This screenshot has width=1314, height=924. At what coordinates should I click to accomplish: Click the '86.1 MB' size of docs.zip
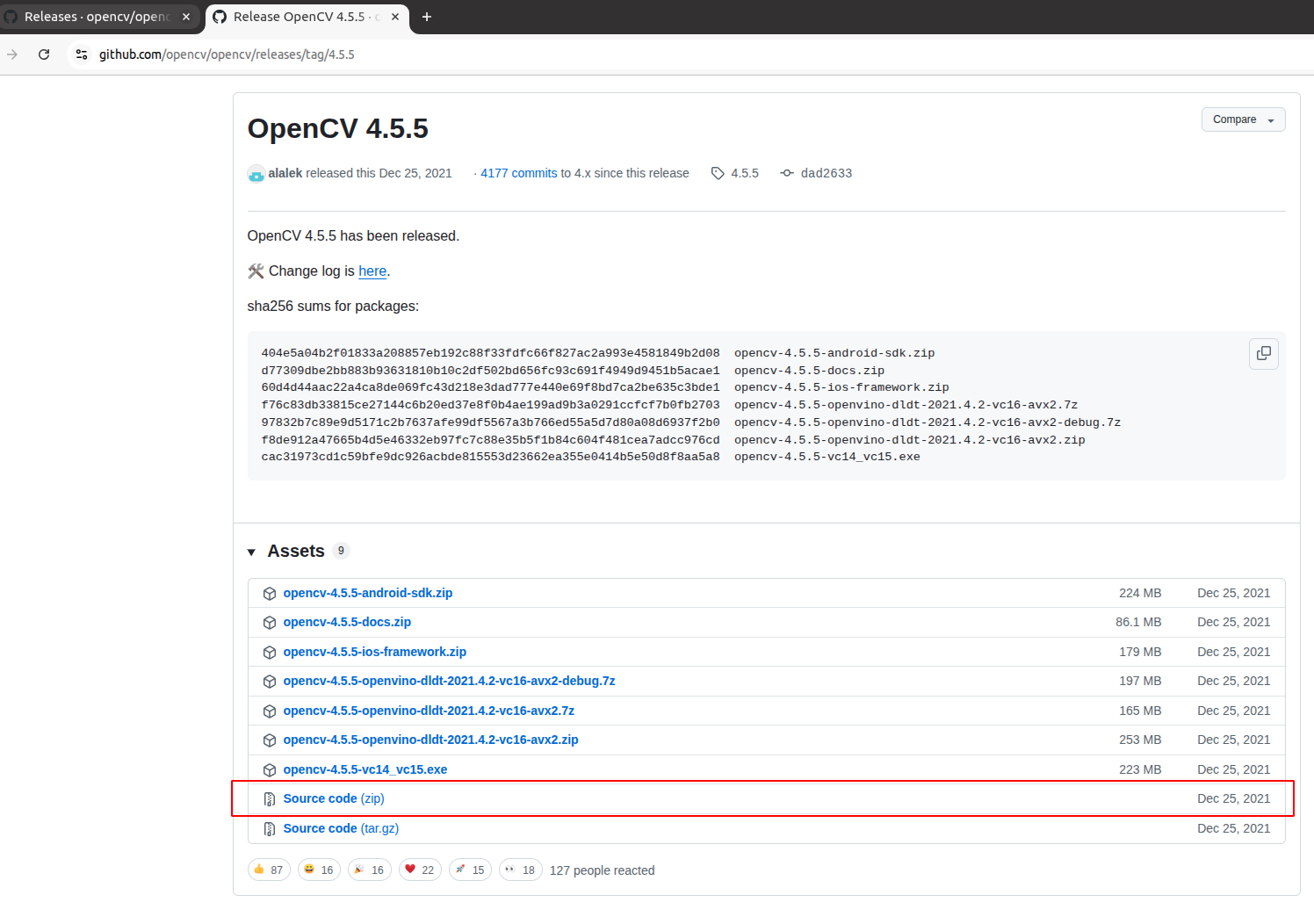(x=1138, y=622)
